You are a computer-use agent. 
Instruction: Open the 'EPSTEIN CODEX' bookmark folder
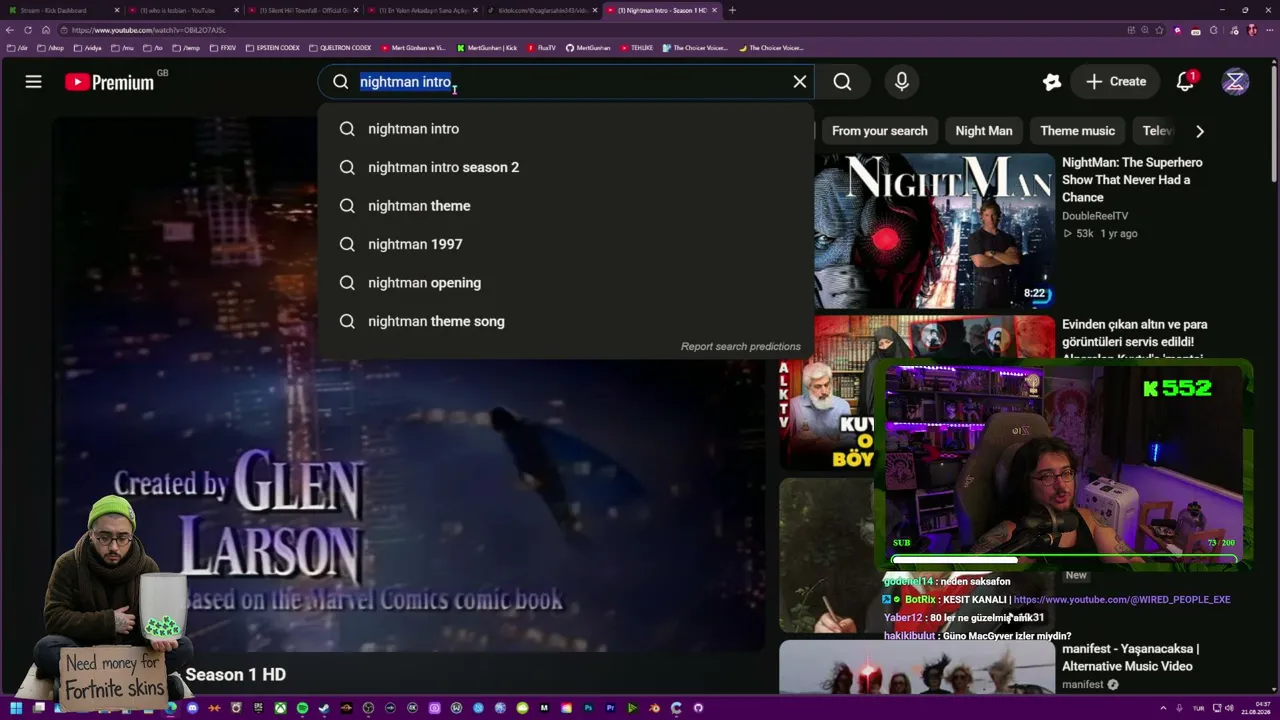(x=273, y=47)
